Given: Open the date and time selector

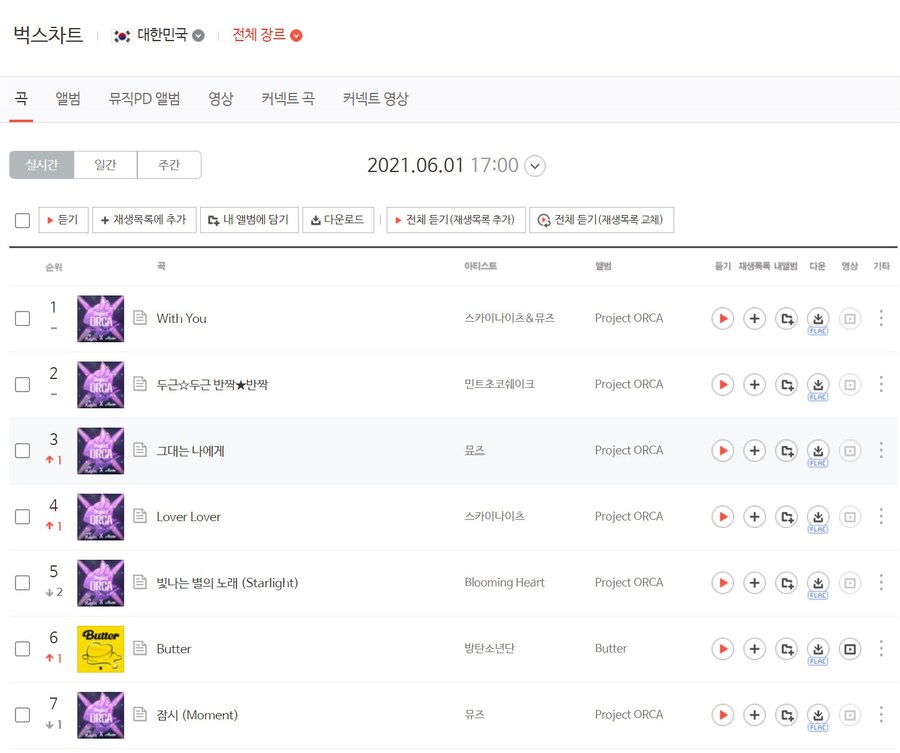Looking at the screenshot, I should [x=534, y=167].
